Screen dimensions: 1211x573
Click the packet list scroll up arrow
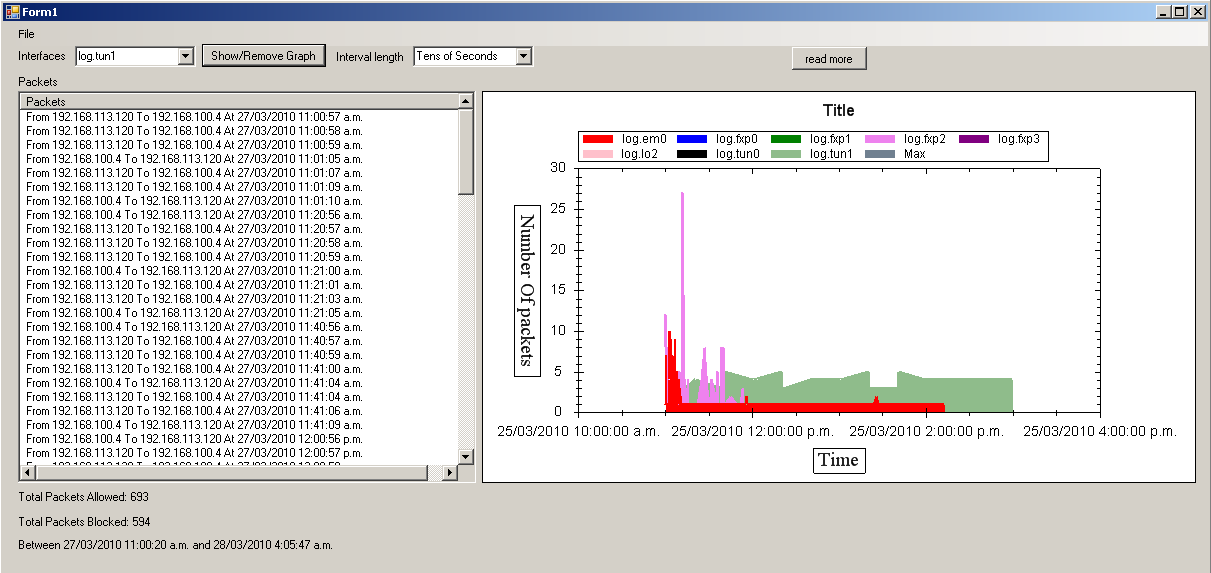466,101
